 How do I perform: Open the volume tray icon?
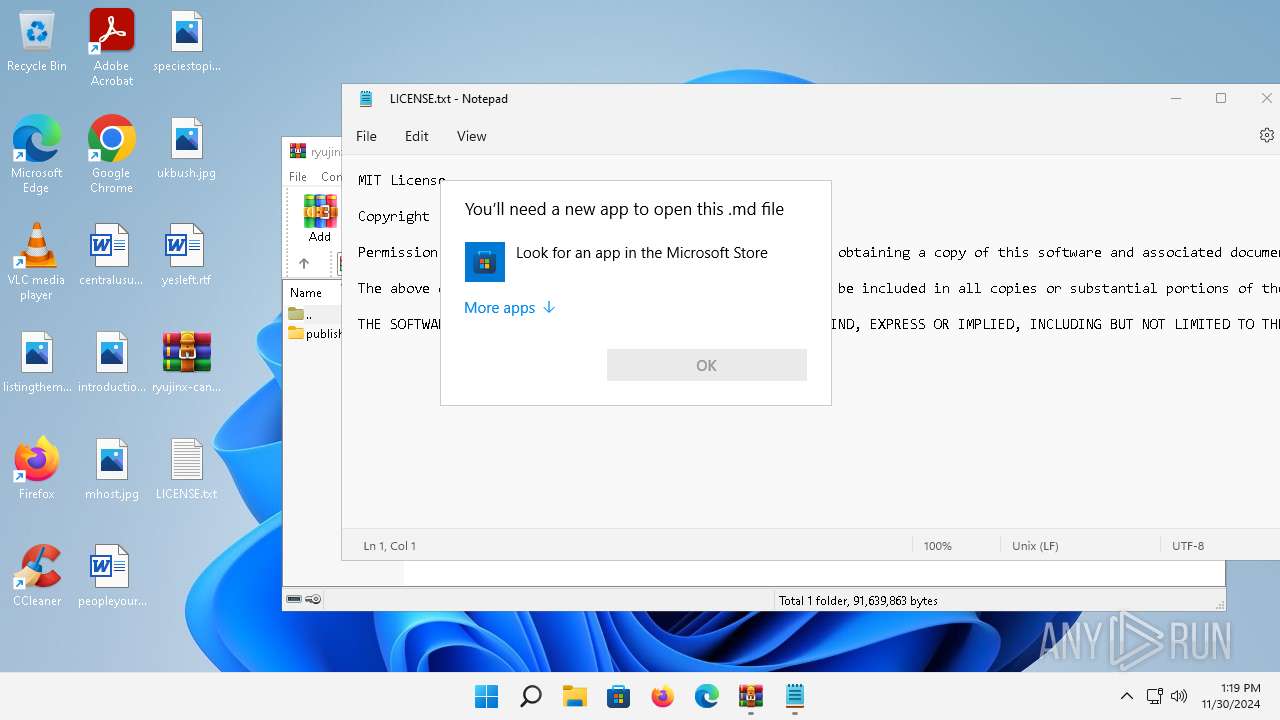coord(1179,696)
